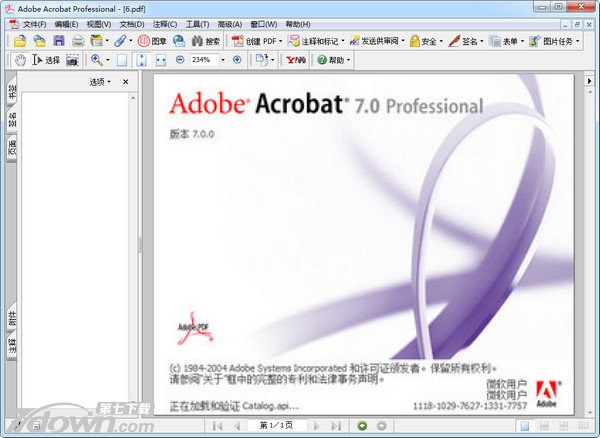Click the 选择 select tool button
The width and height of the screenshot is (600, 438).
[46, 60]
